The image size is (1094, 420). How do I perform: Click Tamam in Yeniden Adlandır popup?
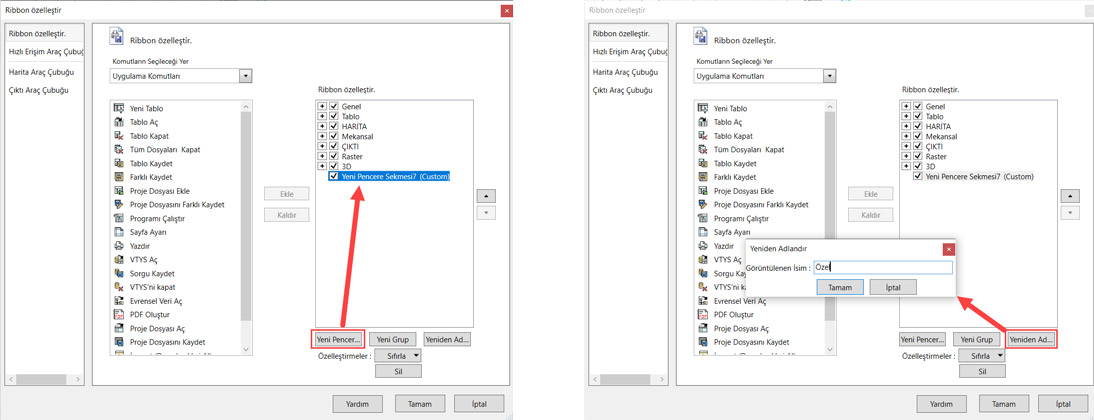[x=840, y=287]
